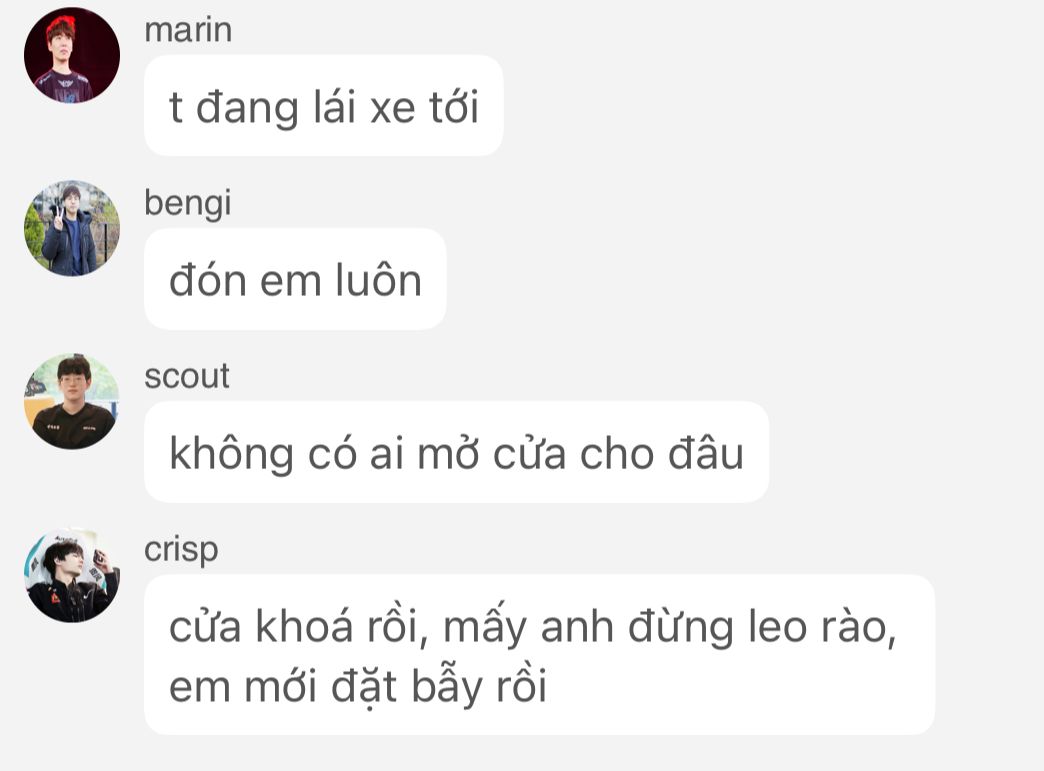Select the sender name bengi
The width and height of the screenshot is (1044, 771).
(188, 204)
